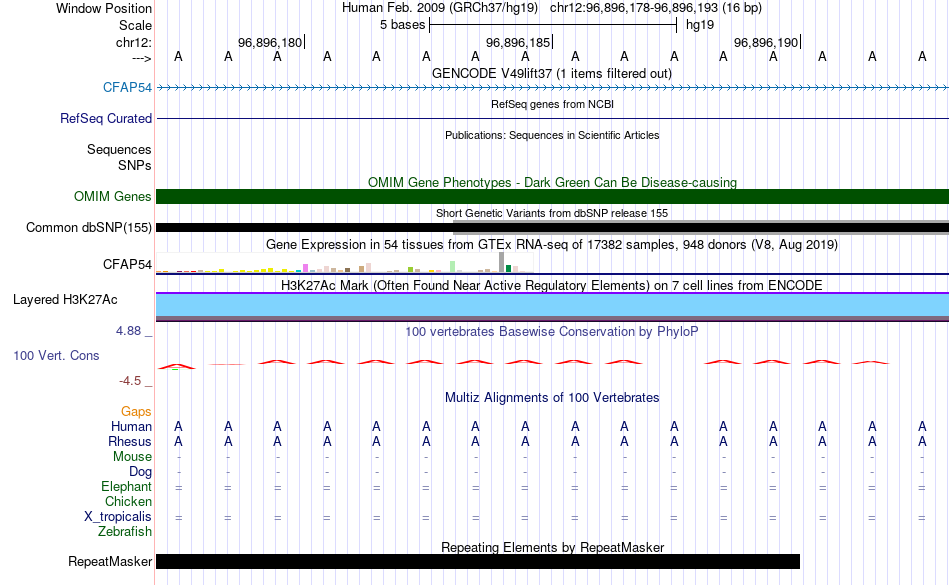Click position marker 96,896,180
Screen dimensions: 950x585
tap(270, 42)
